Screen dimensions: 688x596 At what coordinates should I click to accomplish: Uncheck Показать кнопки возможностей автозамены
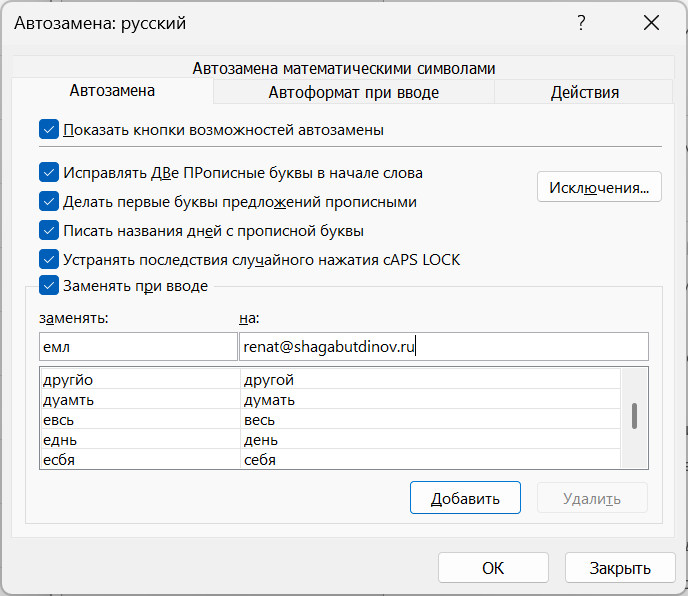pos(49,129)
